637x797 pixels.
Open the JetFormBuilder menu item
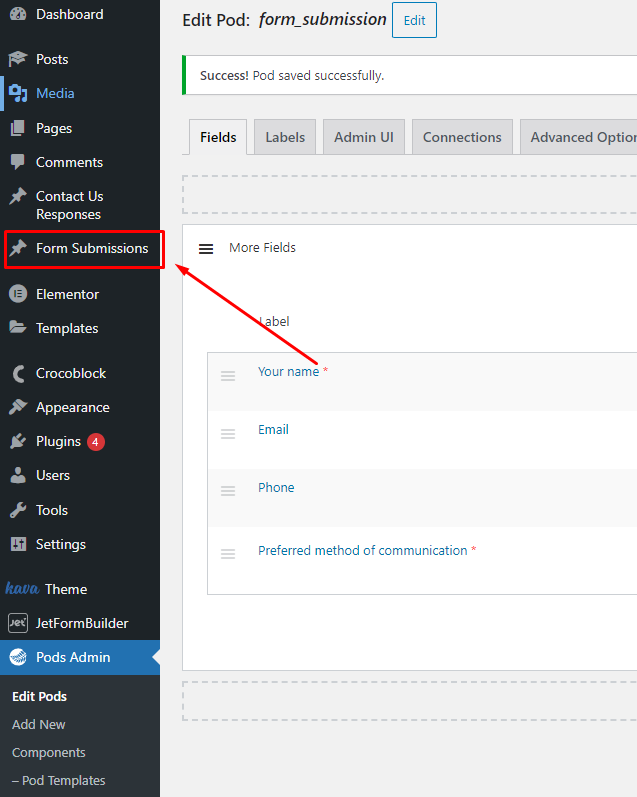pyautogui.click(x=80, y=623)
